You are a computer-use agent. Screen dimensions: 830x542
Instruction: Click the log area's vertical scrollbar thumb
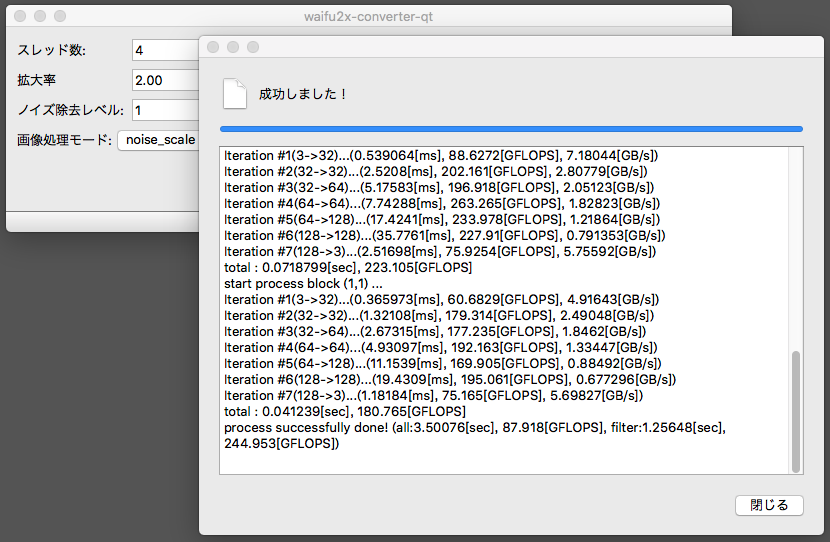[x=796, y=410]
